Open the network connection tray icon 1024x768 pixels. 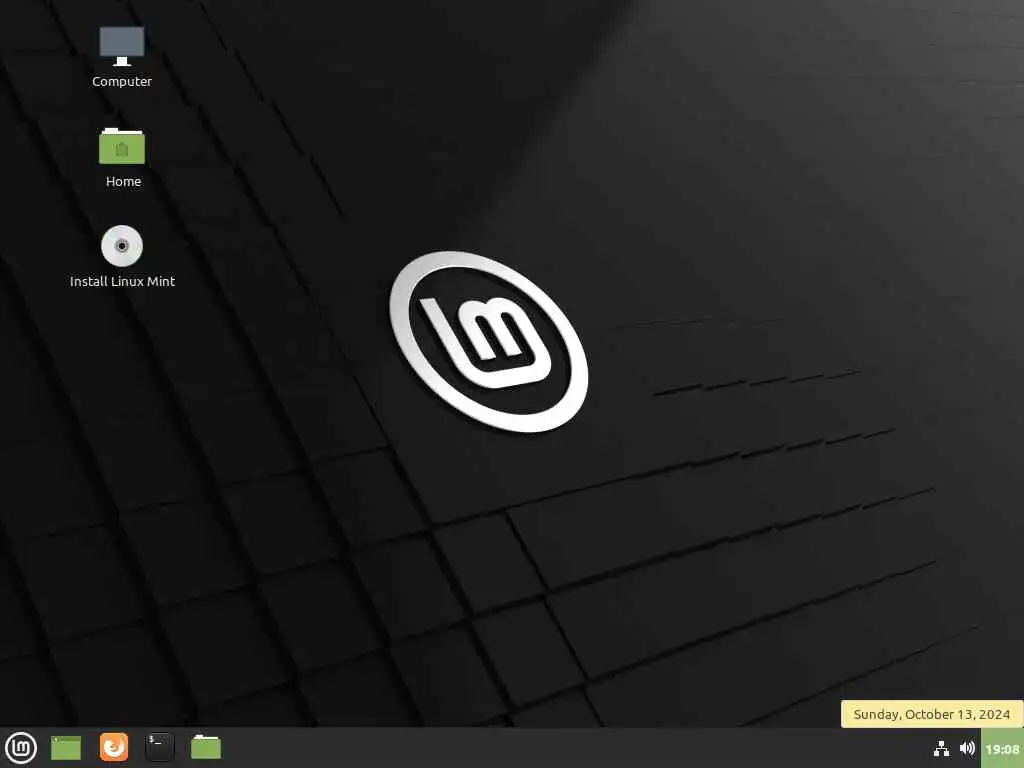[x=941, y=748]
